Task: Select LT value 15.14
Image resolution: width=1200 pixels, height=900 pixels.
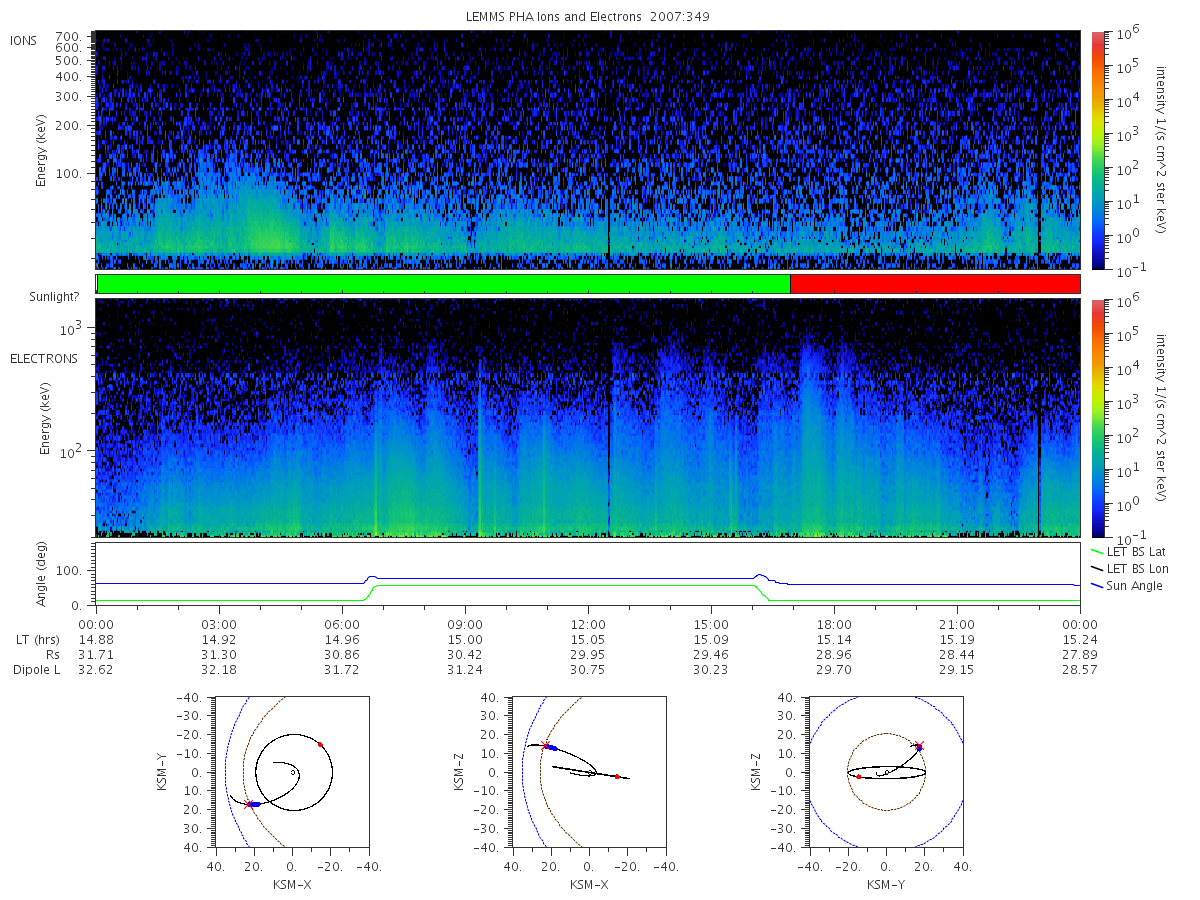Action: pyautogui.click(x=834, y=638)
